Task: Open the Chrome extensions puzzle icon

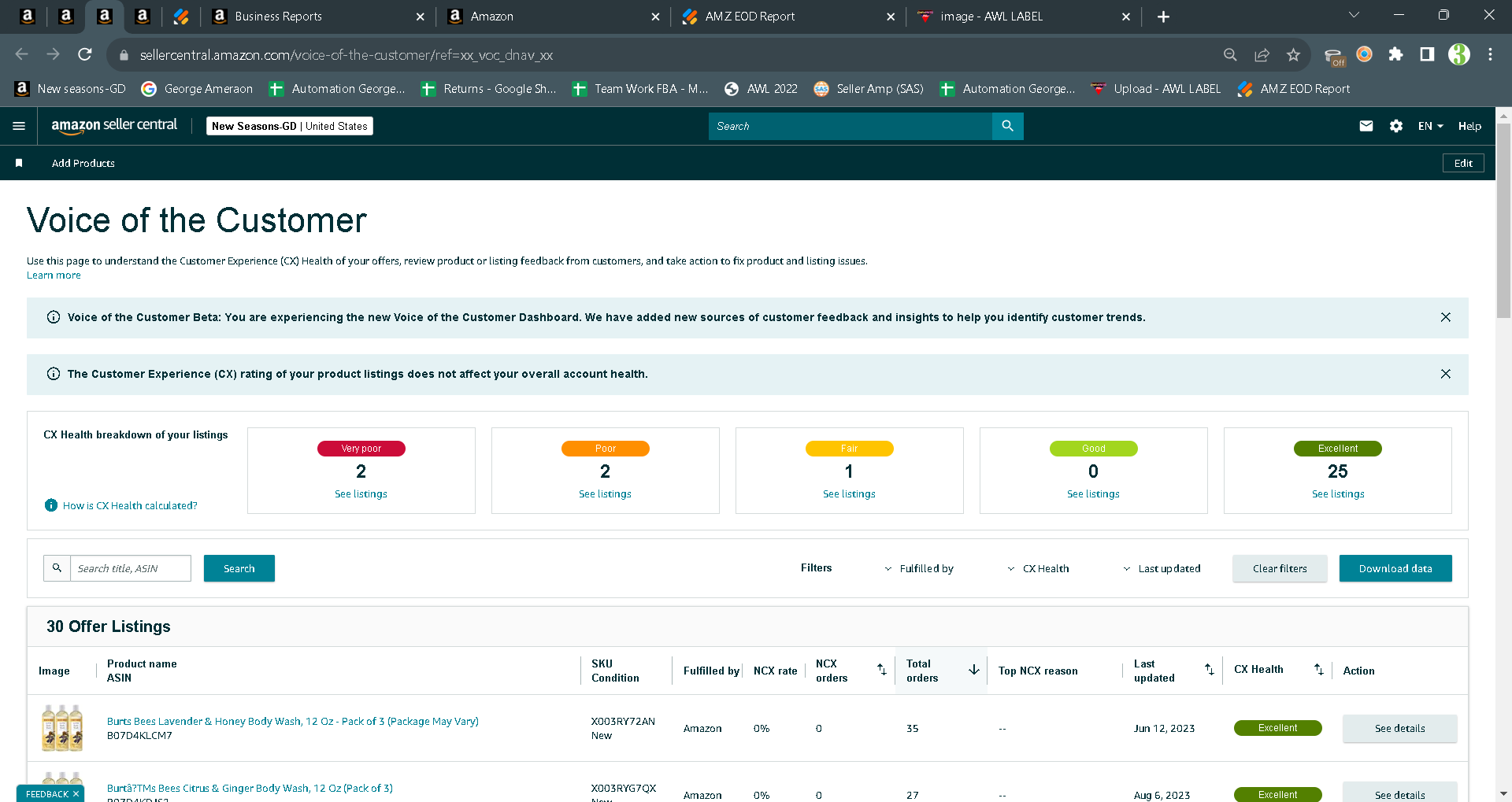Action: tap(1395, 54)
